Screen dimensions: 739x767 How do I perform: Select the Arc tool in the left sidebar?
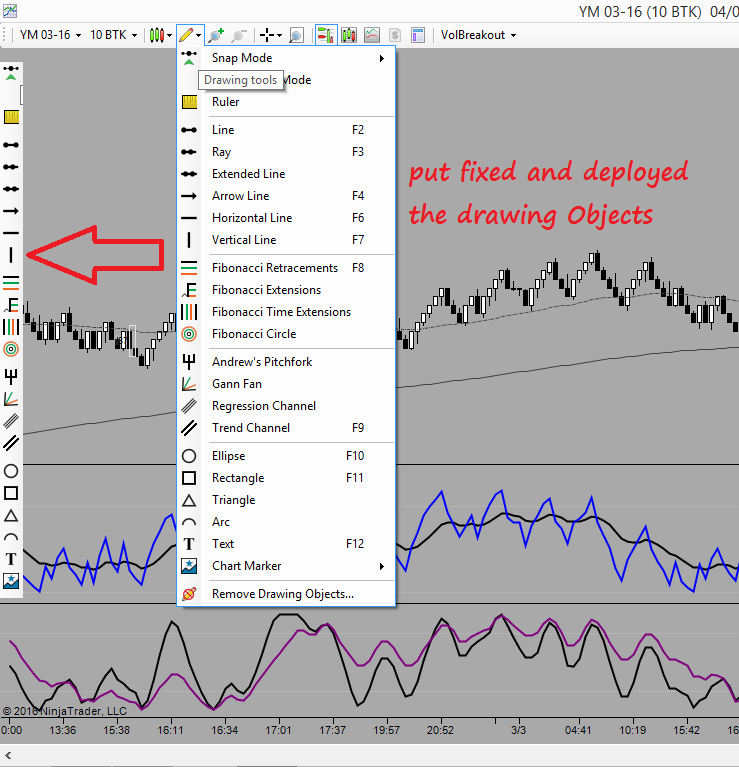coord(11,537)
